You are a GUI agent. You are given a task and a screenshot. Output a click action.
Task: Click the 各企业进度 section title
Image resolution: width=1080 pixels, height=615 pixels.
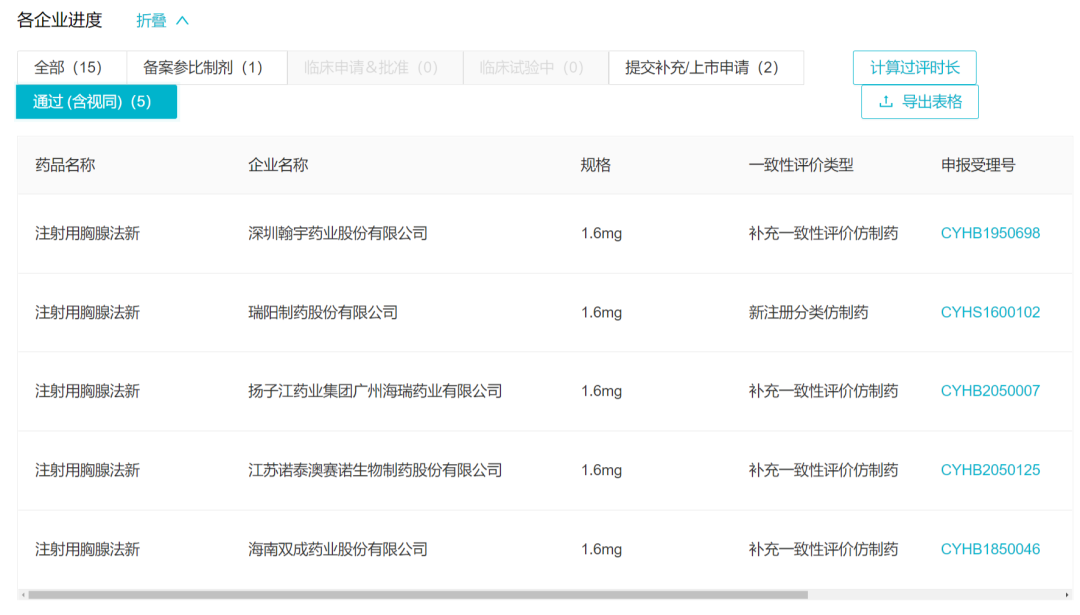pos(59,21)
